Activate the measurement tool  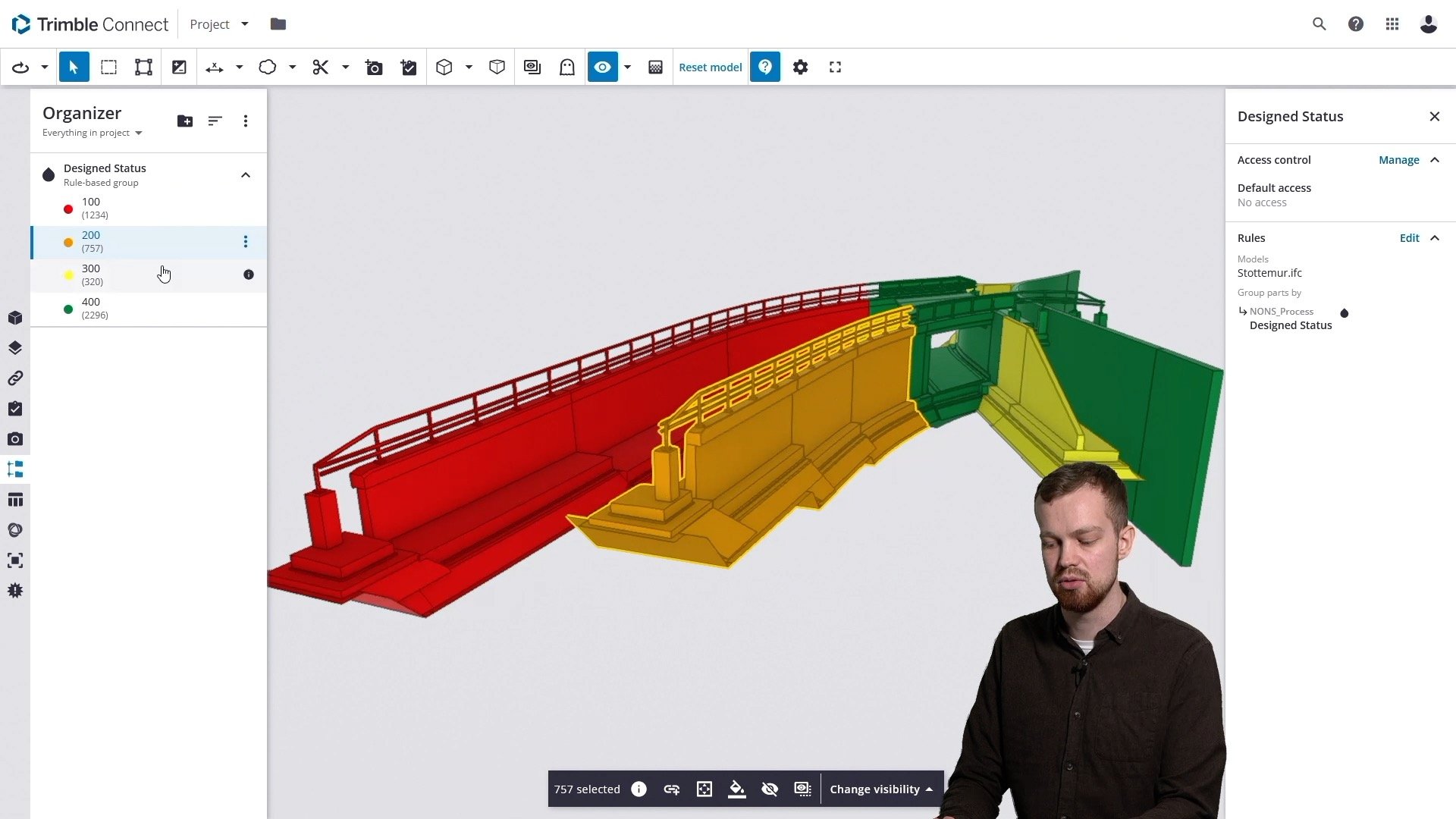click(x=214, y=67)
